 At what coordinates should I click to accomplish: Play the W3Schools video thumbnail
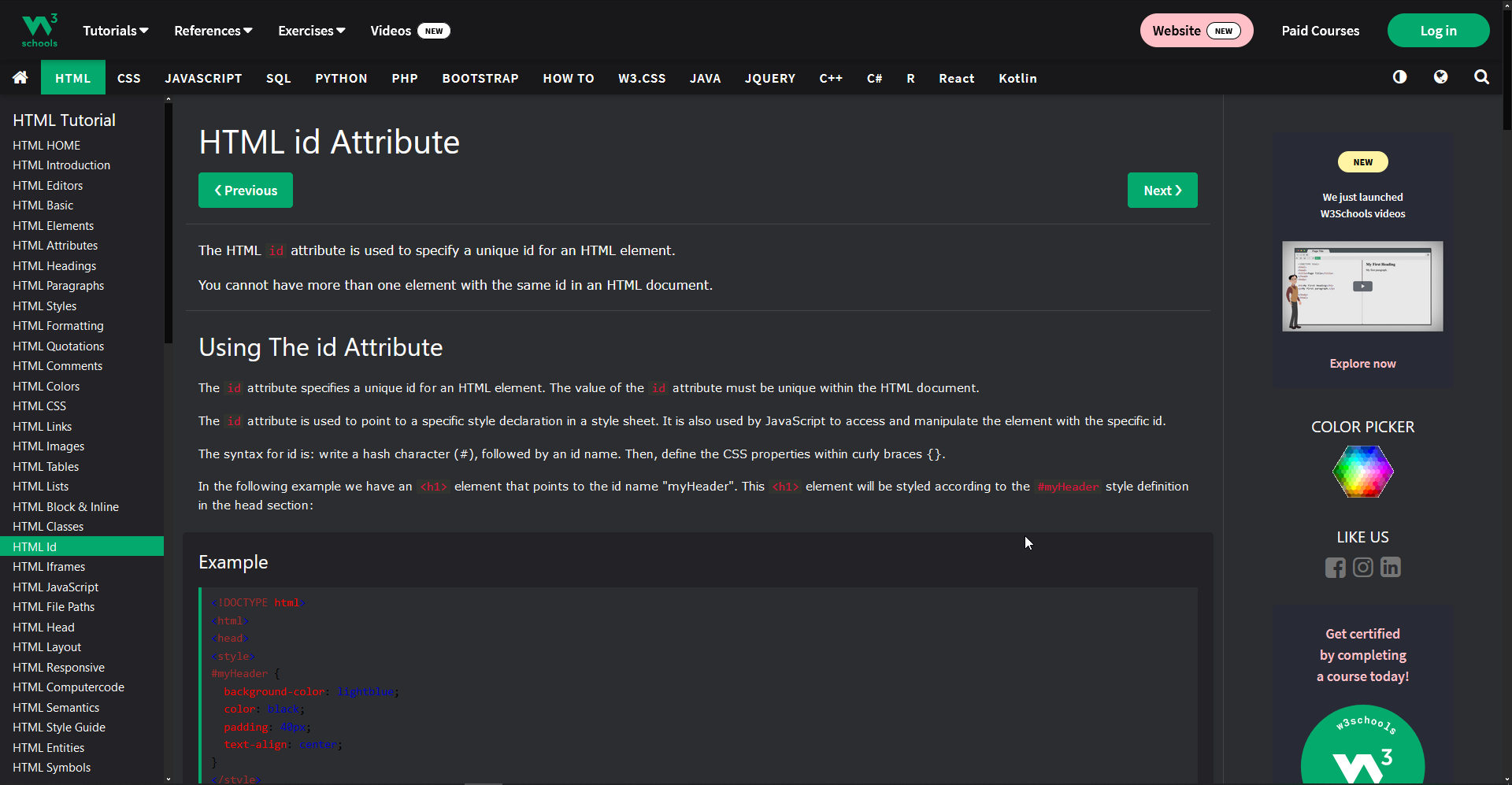(x=1362, y=286)
